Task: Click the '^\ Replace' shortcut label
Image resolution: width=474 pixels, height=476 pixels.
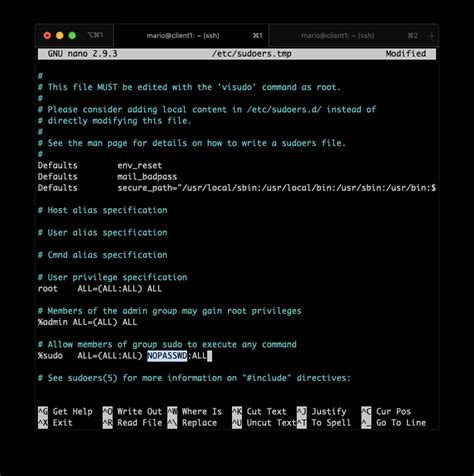Action: click(192, 423)
